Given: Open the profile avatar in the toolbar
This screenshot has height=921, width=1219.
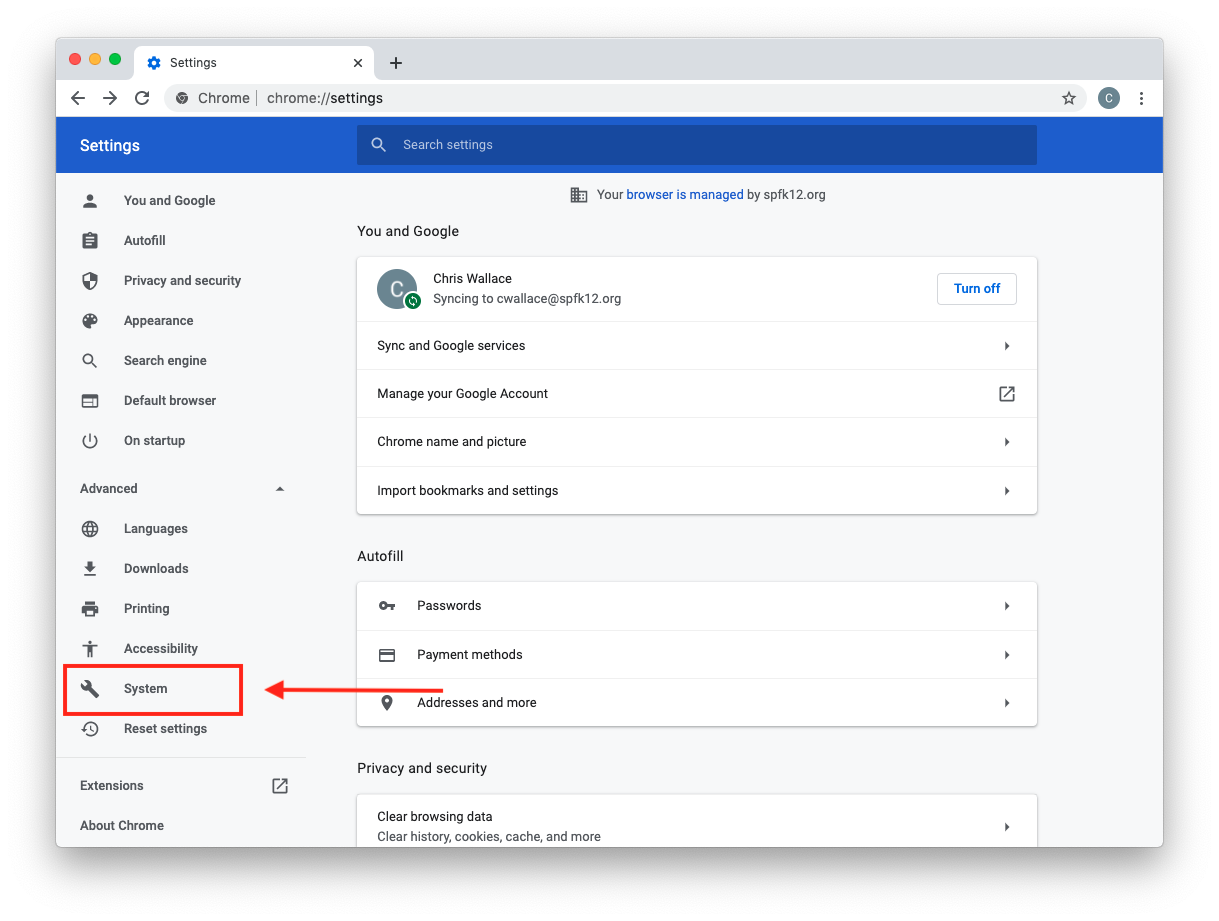Looking at the screenshot, I should tap(1109, 98).
